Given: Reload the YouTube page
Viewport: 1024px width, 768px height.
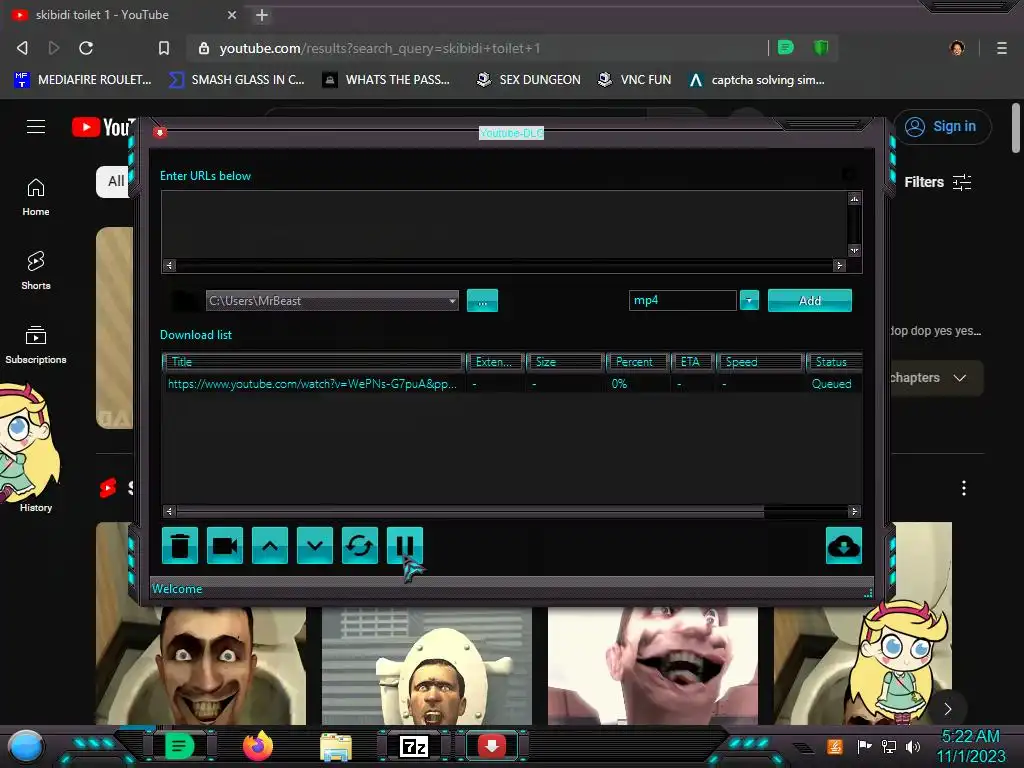Looking at the screenshot, I should (86, 48).
